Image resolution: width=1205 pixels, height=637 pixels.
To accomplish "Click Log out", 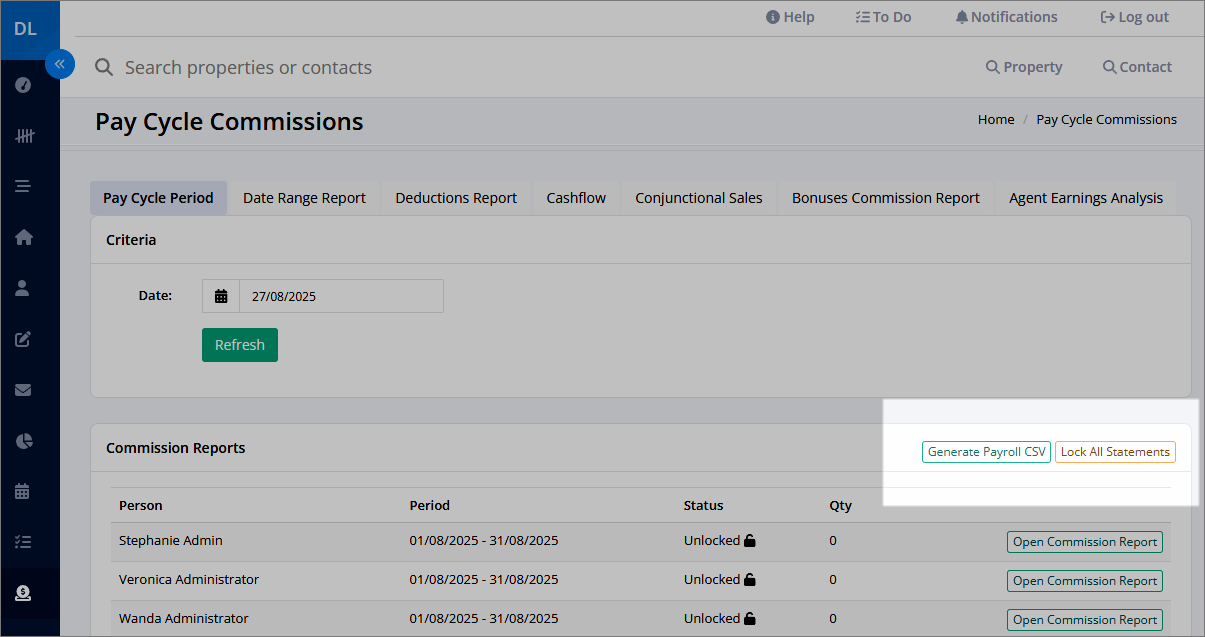I will click(x=1134, y=17).
